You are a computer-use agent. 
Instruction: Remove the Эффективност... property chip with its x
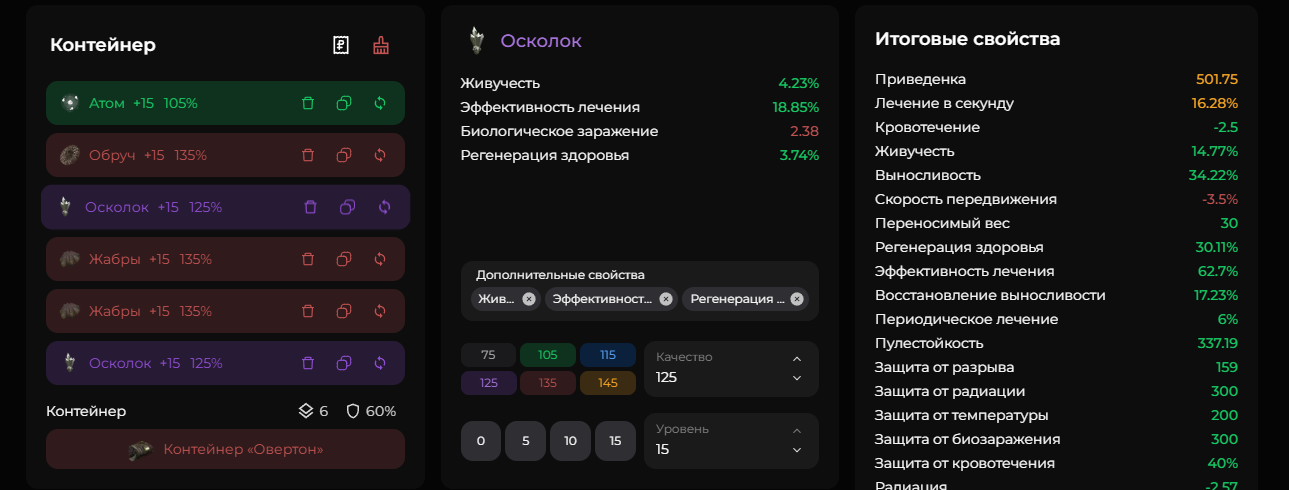(667, 298)
